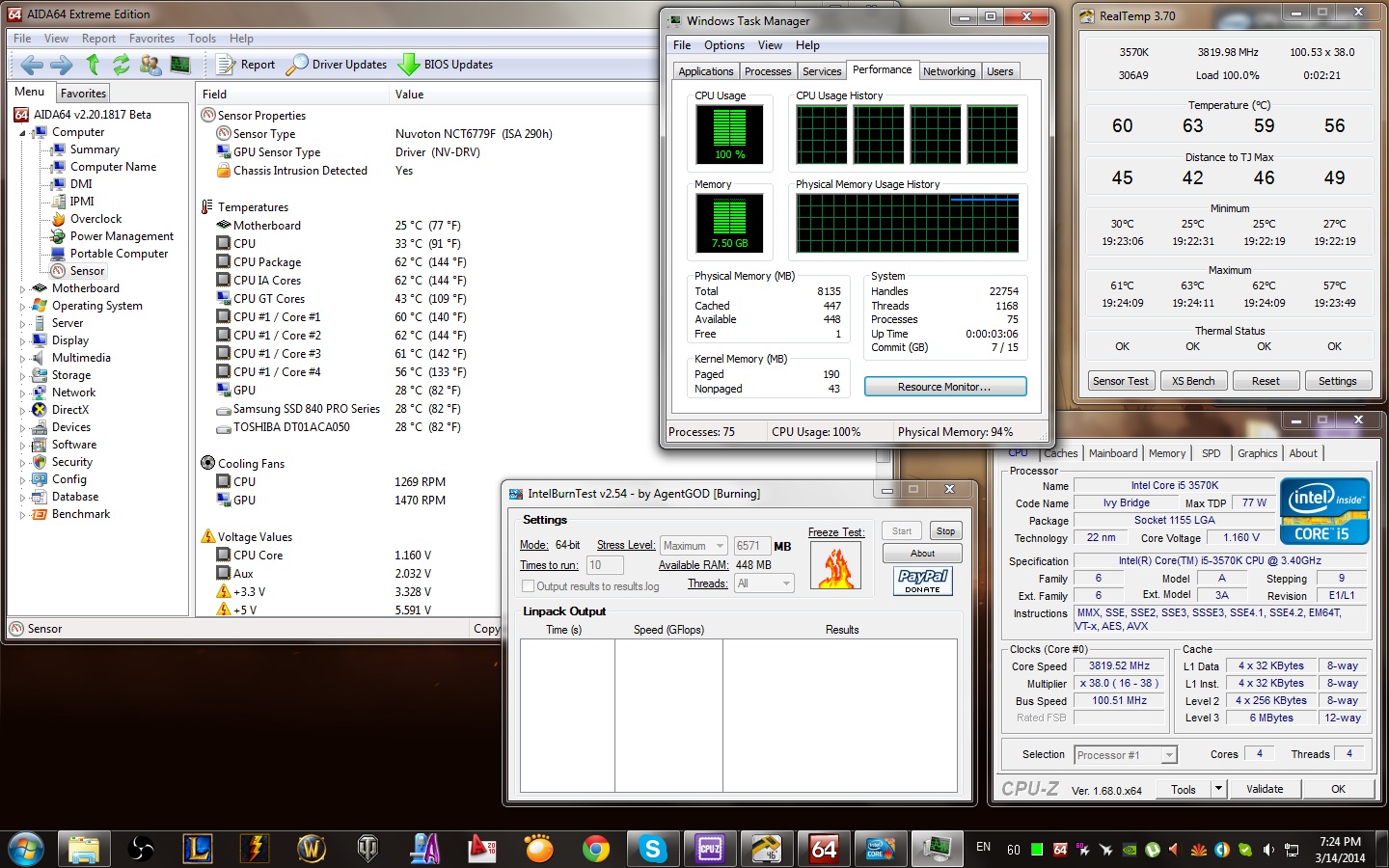Click the Times to run input field
The height and width of the screenshot is (868, 1389).
click(604, 565)
